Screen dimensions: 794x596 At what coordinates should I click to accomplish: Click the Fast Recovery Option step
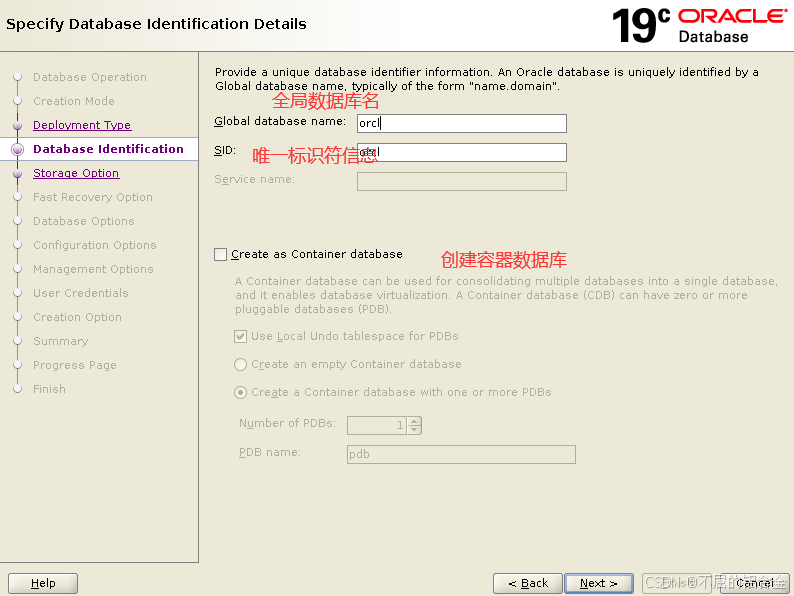tap(93, 197)
